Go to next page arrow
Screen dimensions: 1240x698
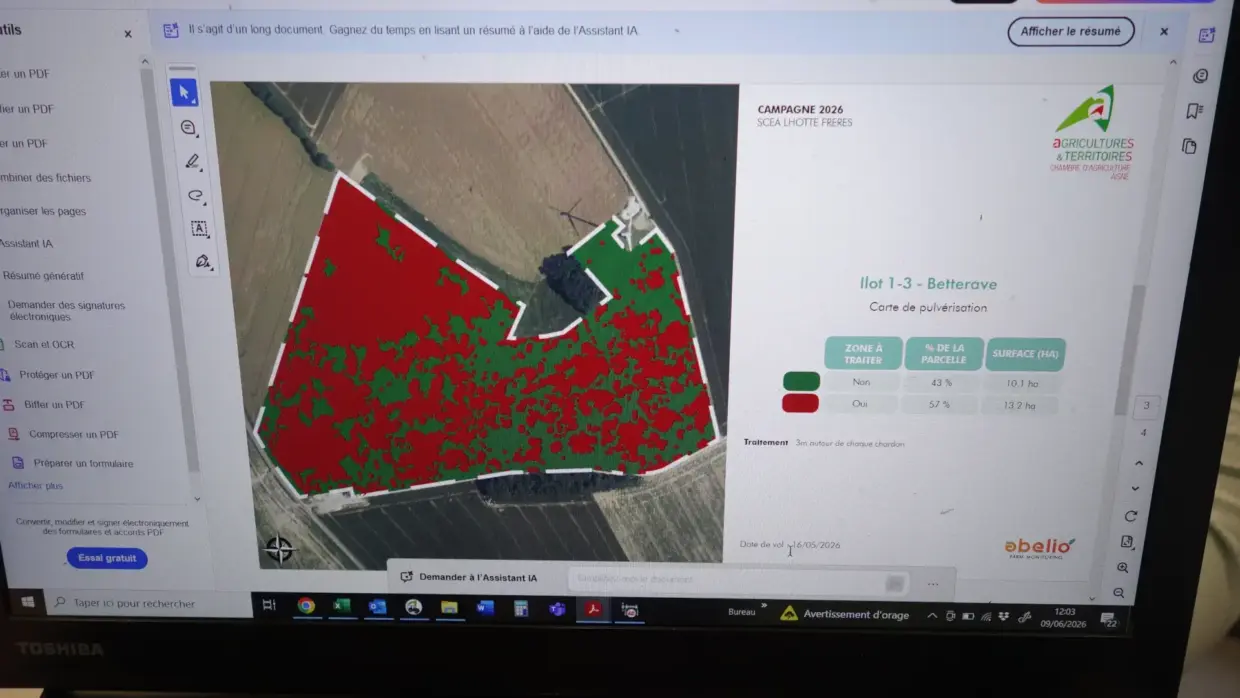tap(1135, 488)
